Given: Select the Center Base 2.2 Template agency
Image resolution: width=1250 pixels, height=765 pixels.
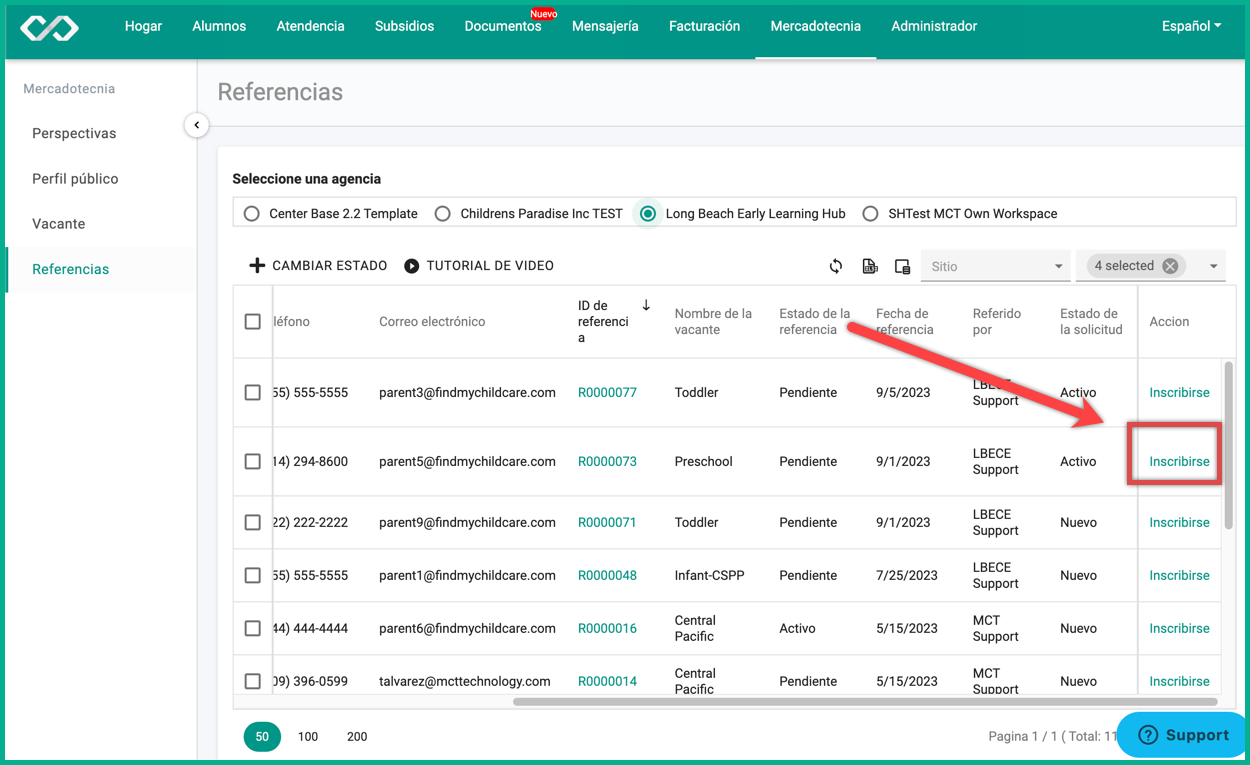Looking at the screenshot, I should (252, 214).
